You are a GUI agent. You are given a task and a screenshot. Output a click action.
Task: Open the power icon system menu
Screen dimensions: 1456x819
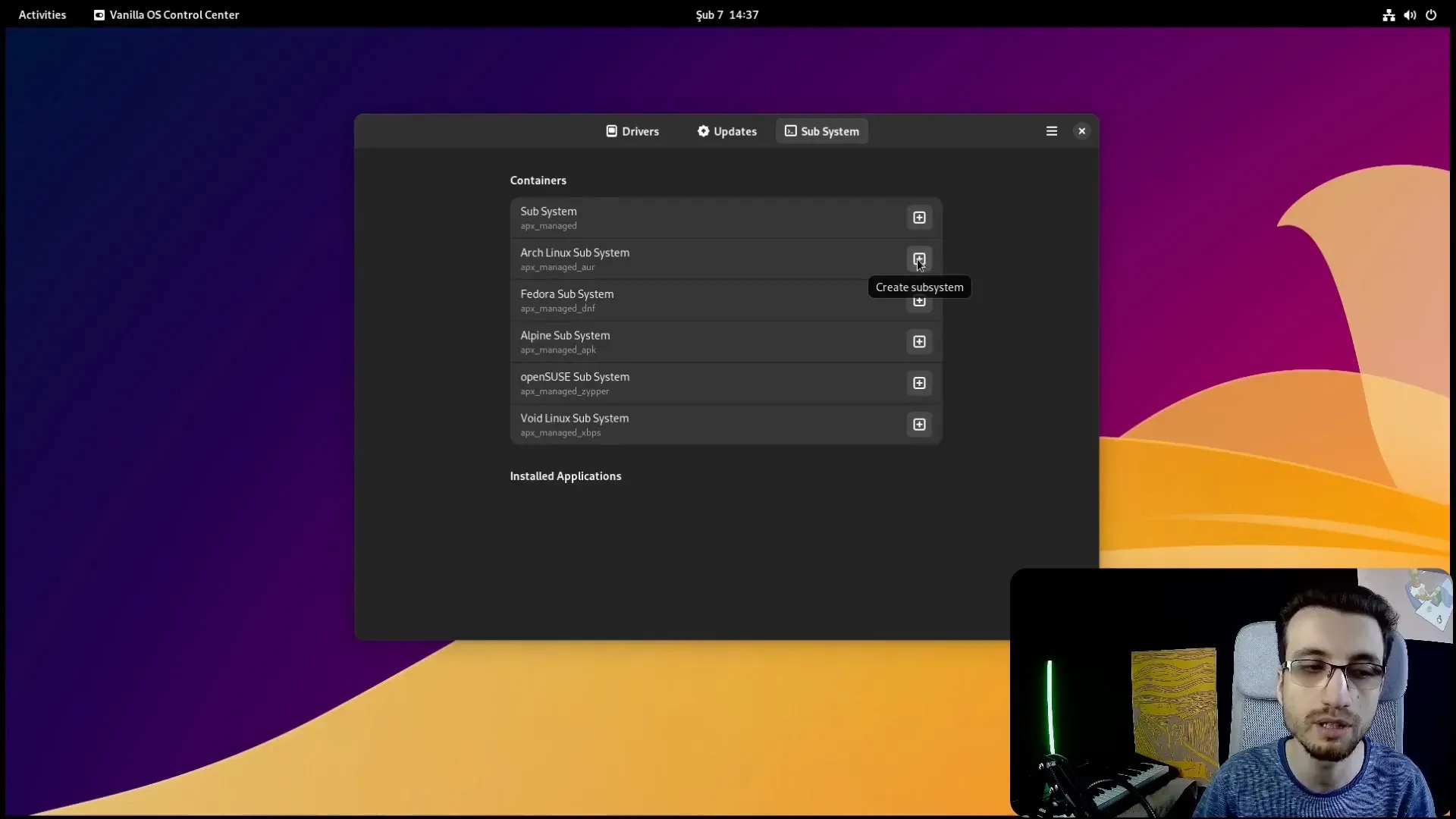[1431, 14]
